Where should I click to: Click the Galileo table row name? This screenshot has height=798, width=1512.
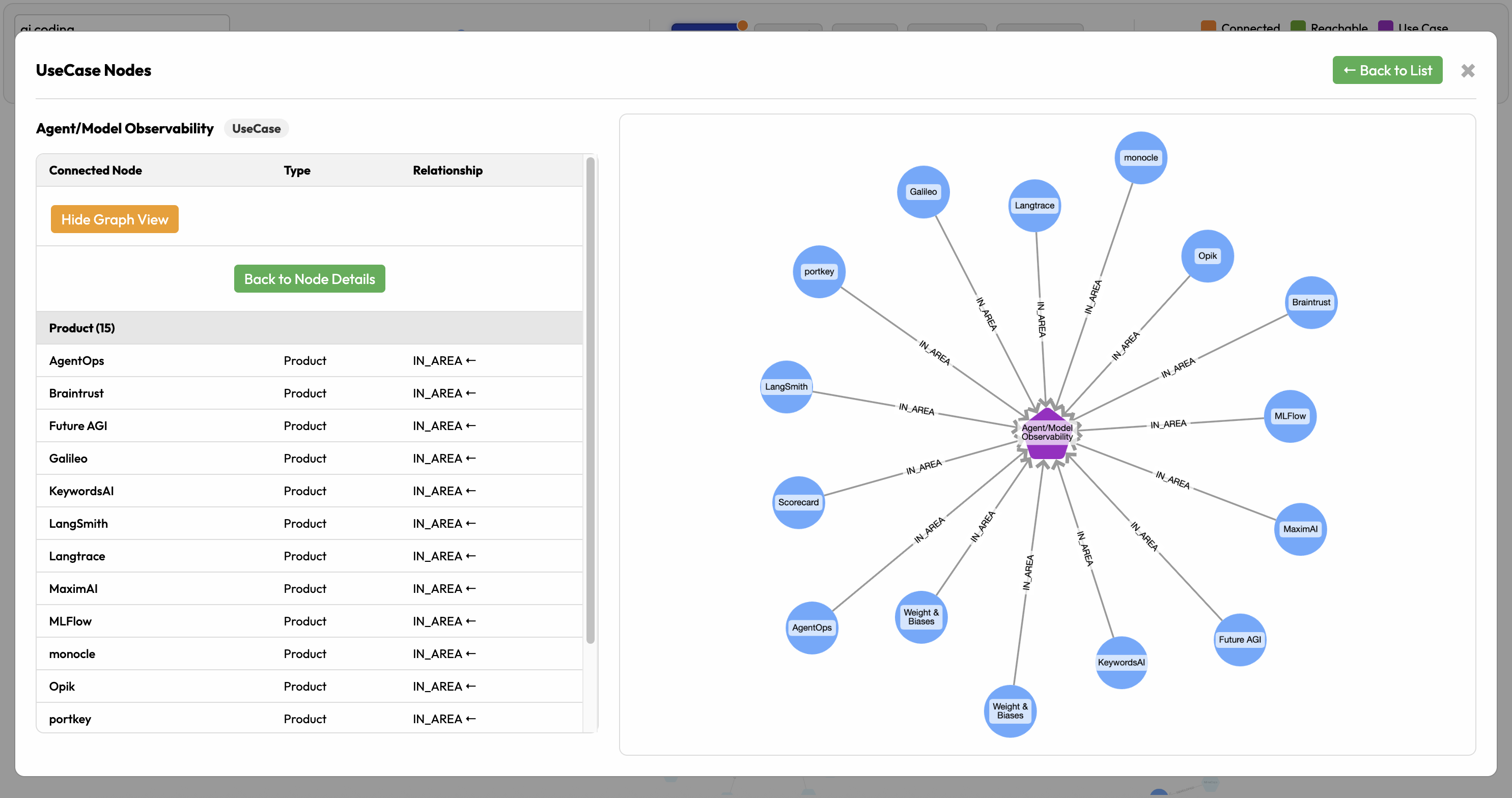point(68,458)
